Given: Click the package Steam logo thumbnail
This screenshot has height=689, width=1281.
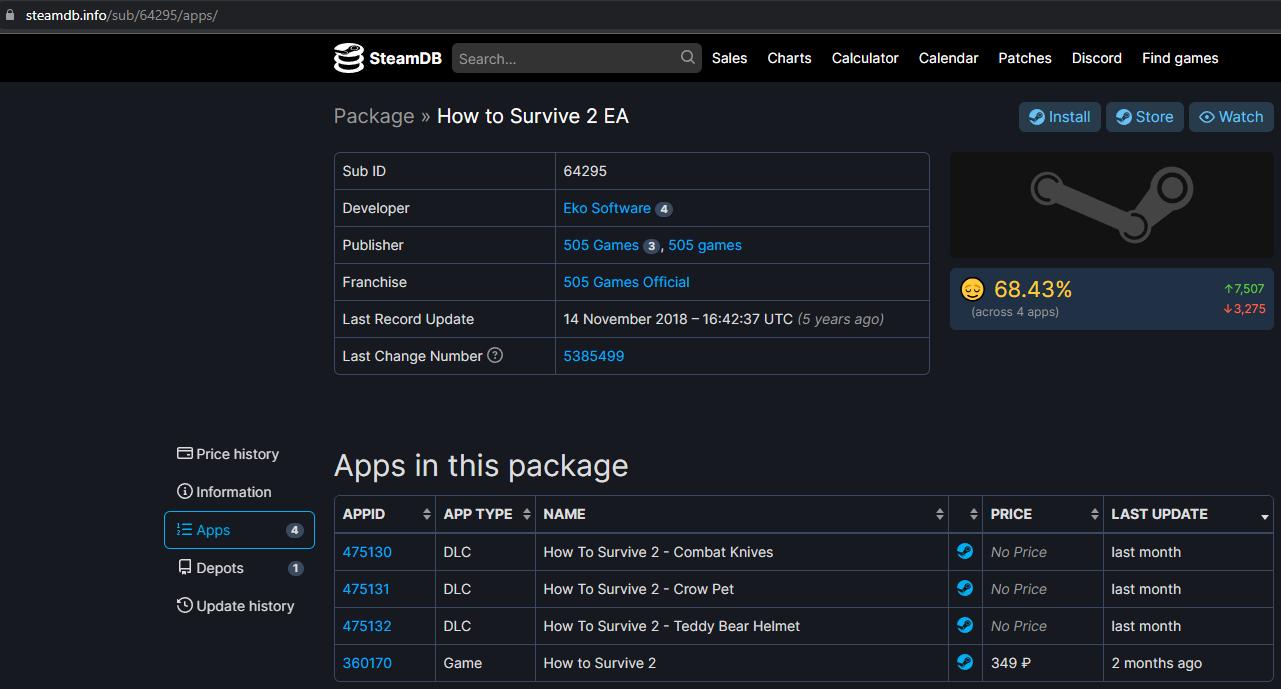Looking at the screenshot, I should [1111, 205].
